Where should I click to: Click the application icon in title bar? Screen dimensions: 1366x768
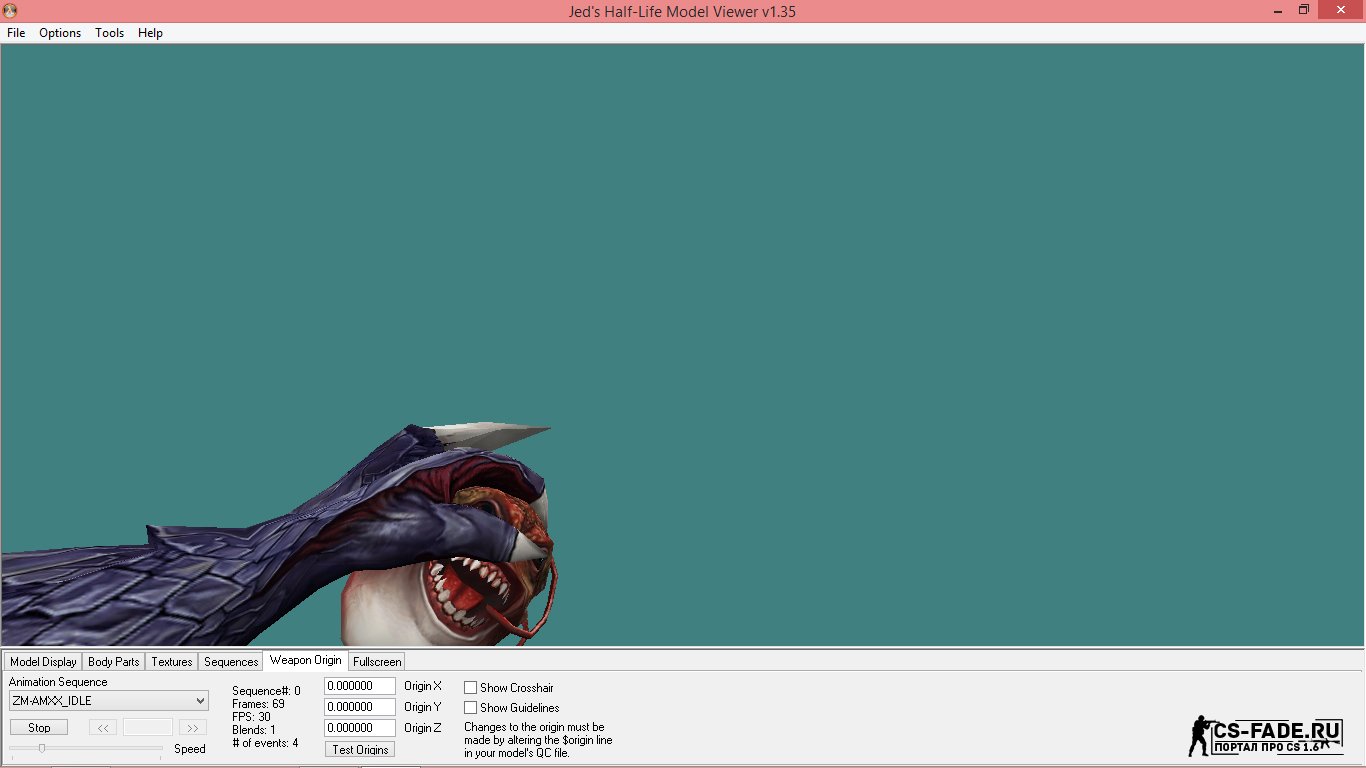tap(11, 11)
